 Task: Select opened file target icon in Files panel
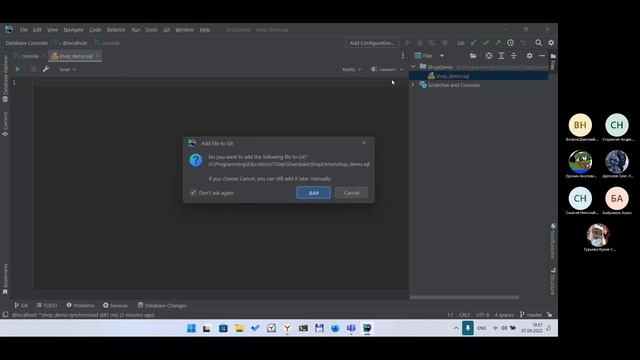click(x=489, y=56)
